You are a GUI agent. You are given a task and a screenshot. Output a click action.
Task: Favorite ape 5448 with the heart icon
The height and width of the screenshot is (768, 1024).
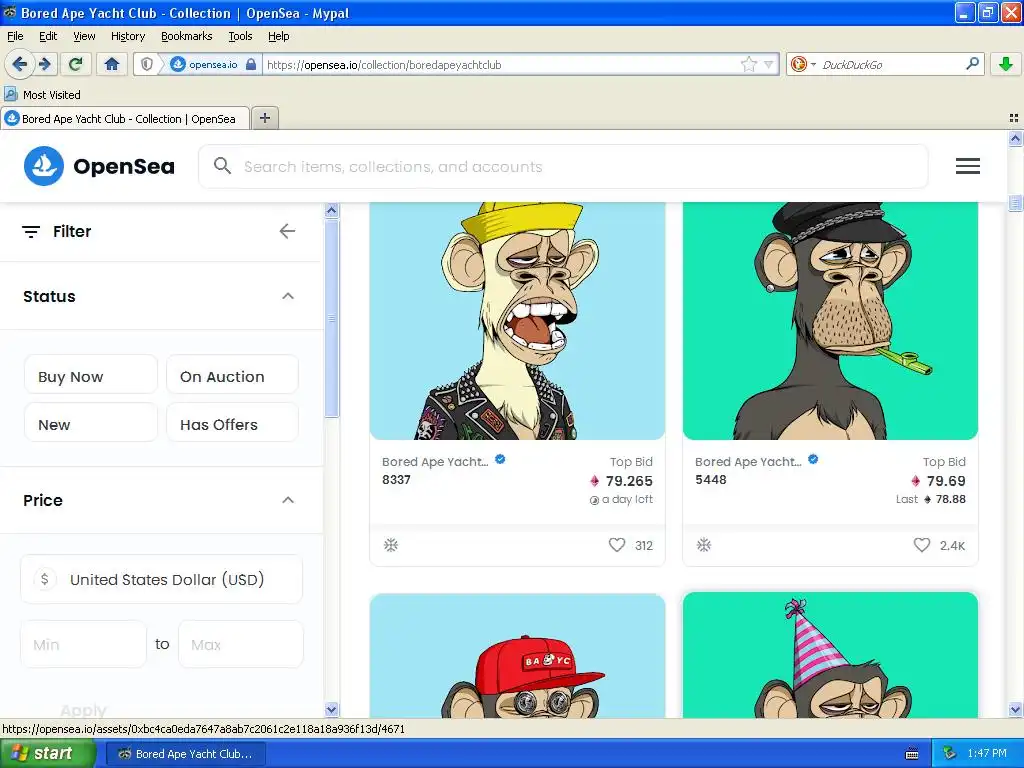coord(921,545)
